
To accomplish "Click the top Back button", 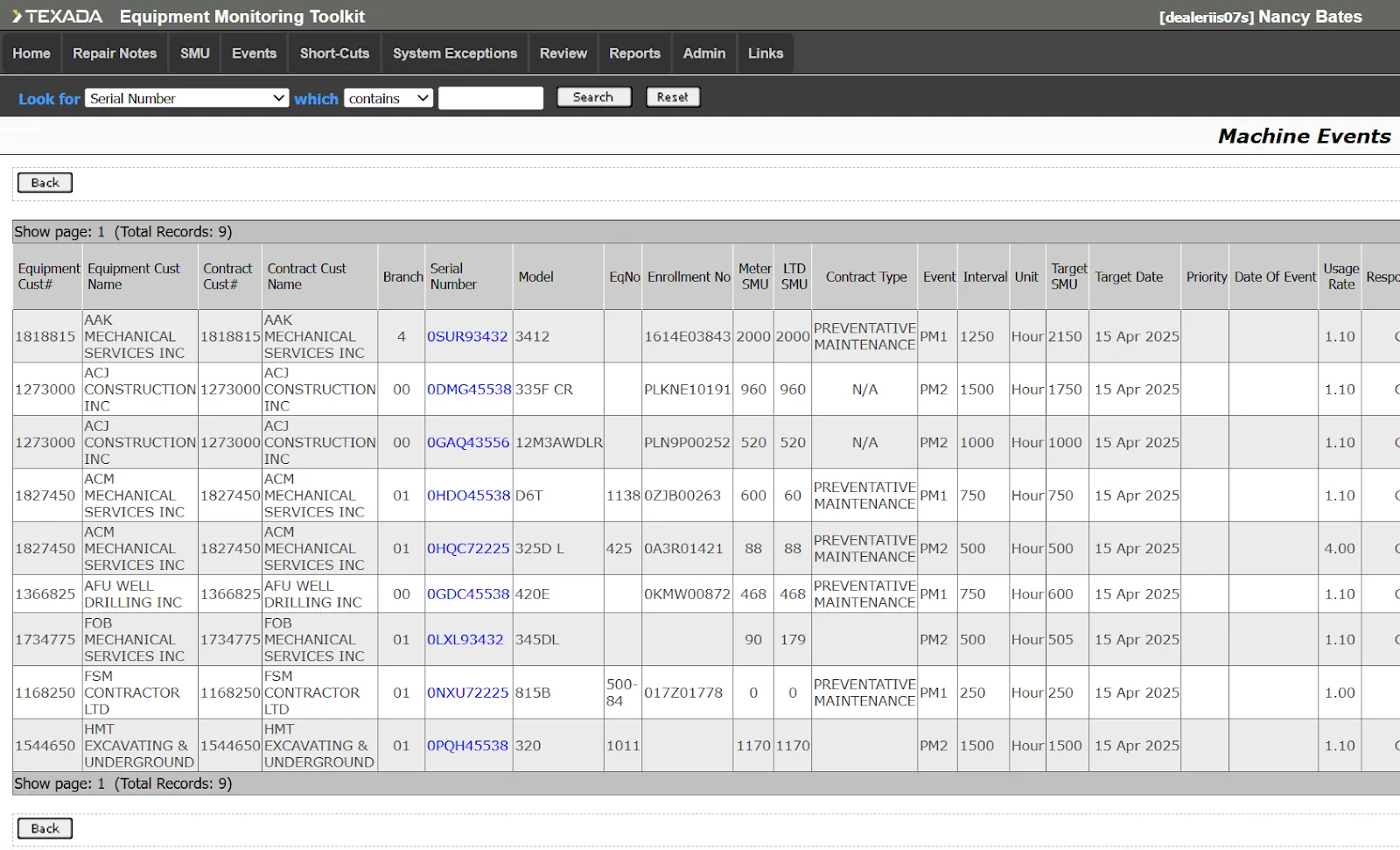I will 45,183.
